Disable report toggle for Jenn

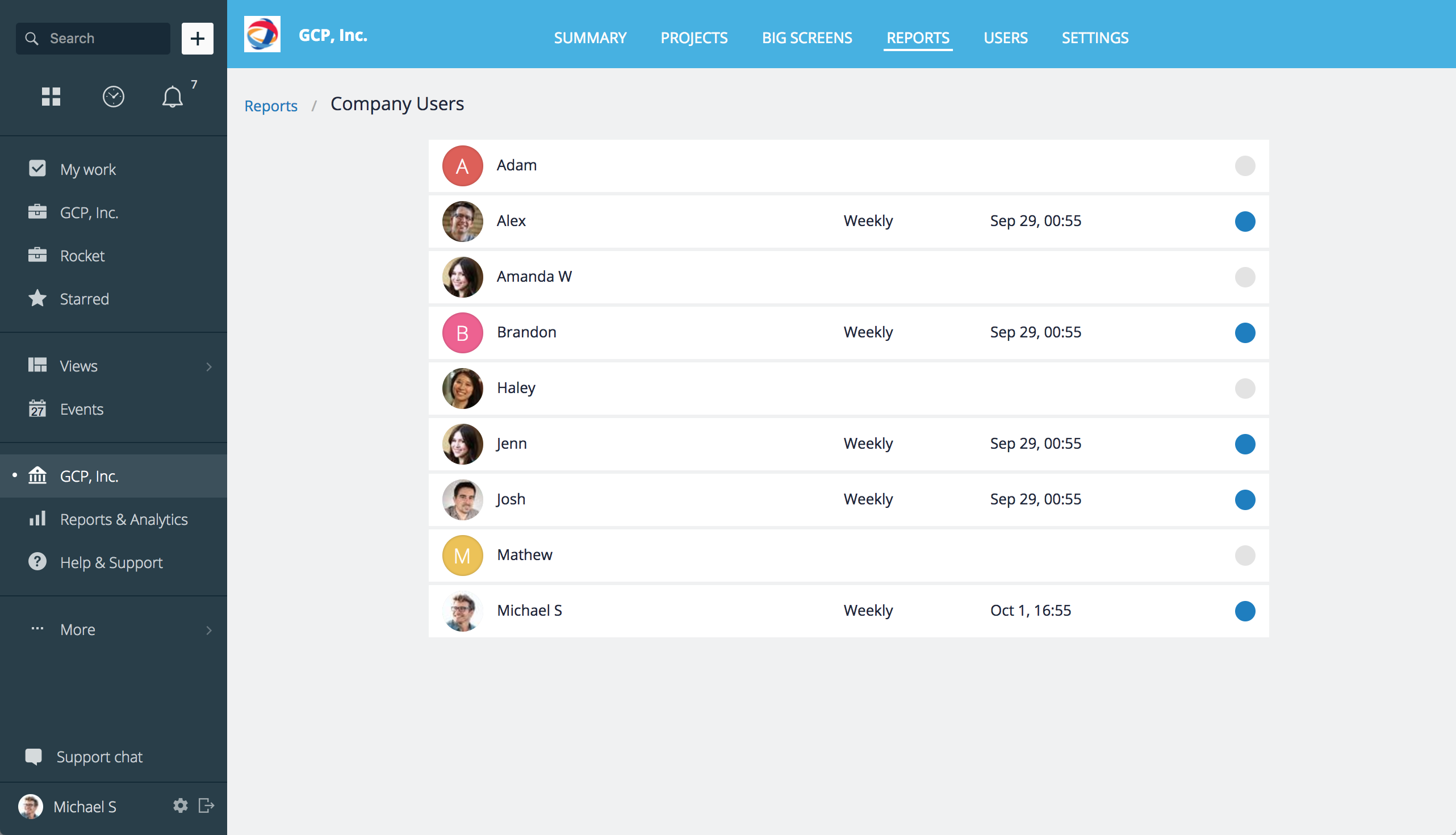click(x=1245, y=444)
